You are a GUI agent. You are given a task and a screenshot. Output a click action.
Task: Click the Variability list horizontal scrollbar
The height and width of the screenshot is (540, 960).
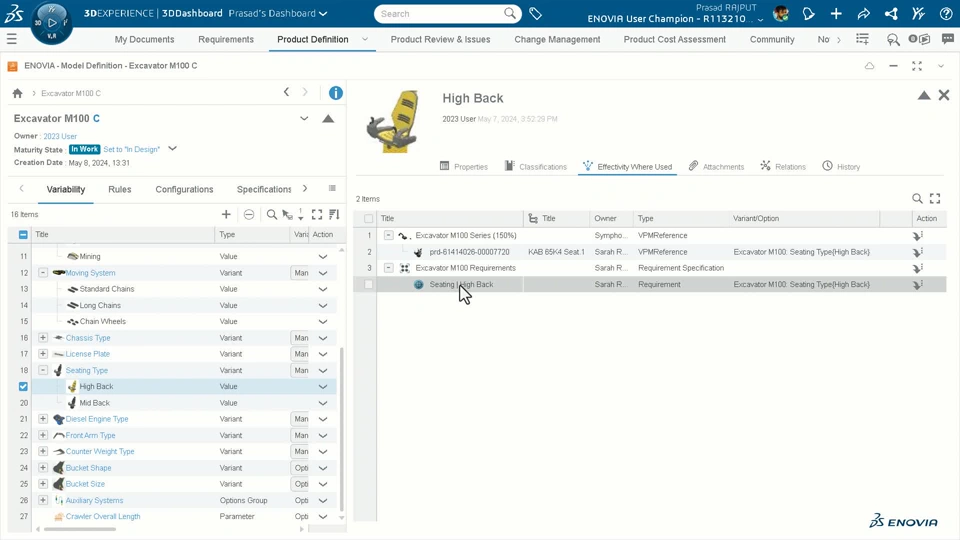[80, 529]
